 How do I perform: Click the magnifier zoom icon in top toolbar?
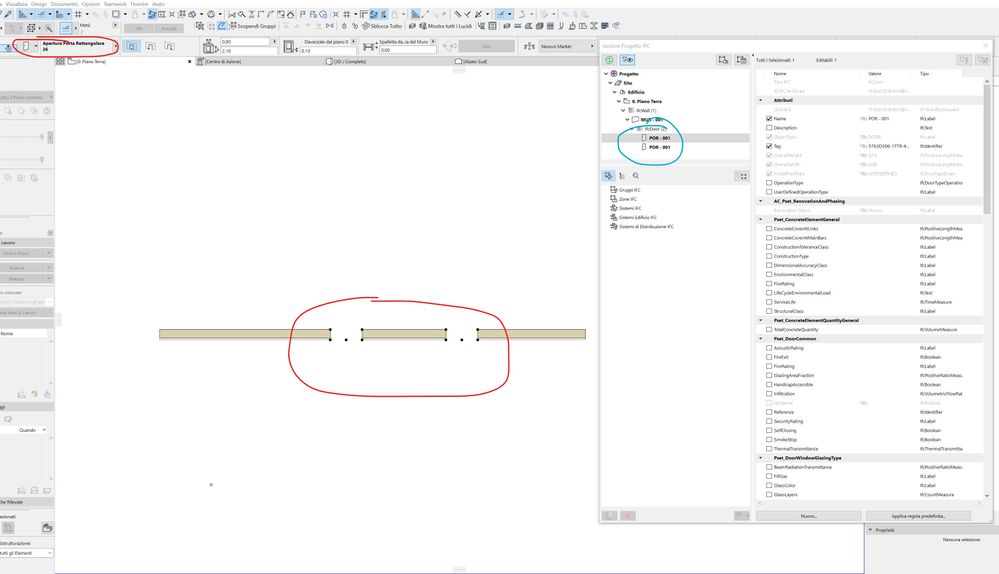click(241, 14)
